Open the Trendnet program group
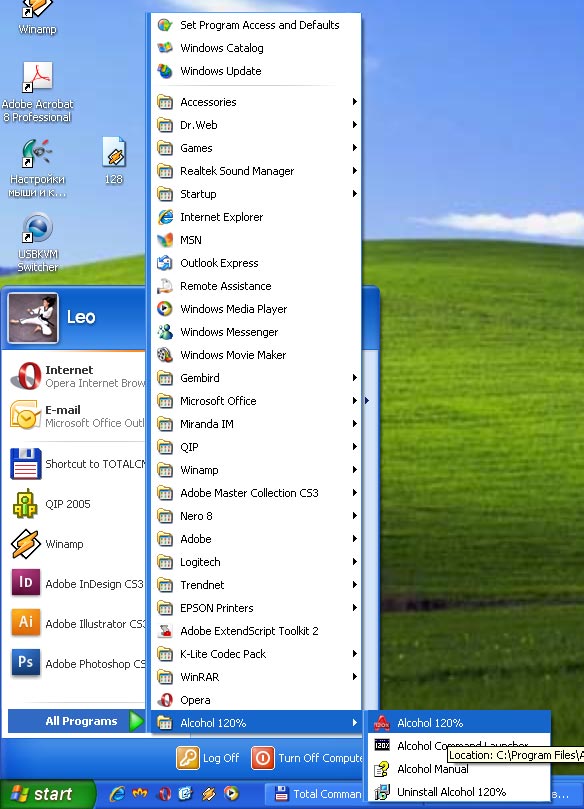Viewport: 584px width, 809px height. pos(256,585)
